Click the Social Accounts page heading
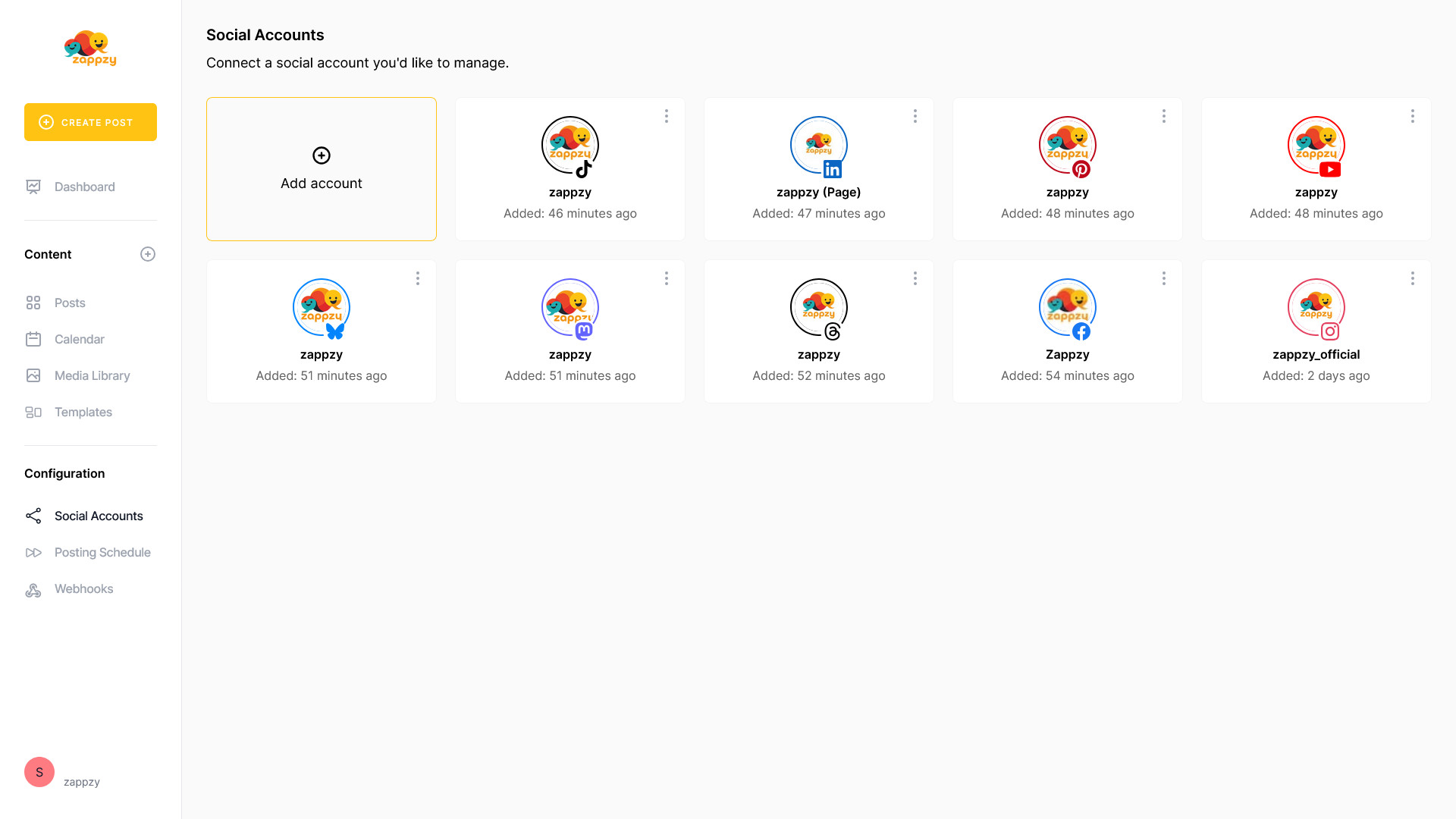The height and width of the screenshot is (819, 1456). (x=265, y=35)
